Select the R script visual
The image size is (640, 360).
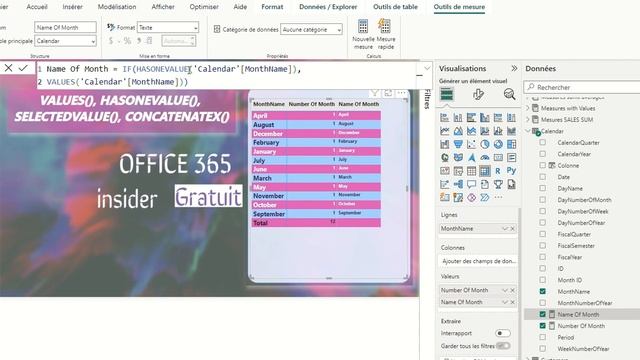(x=498, y=171)
